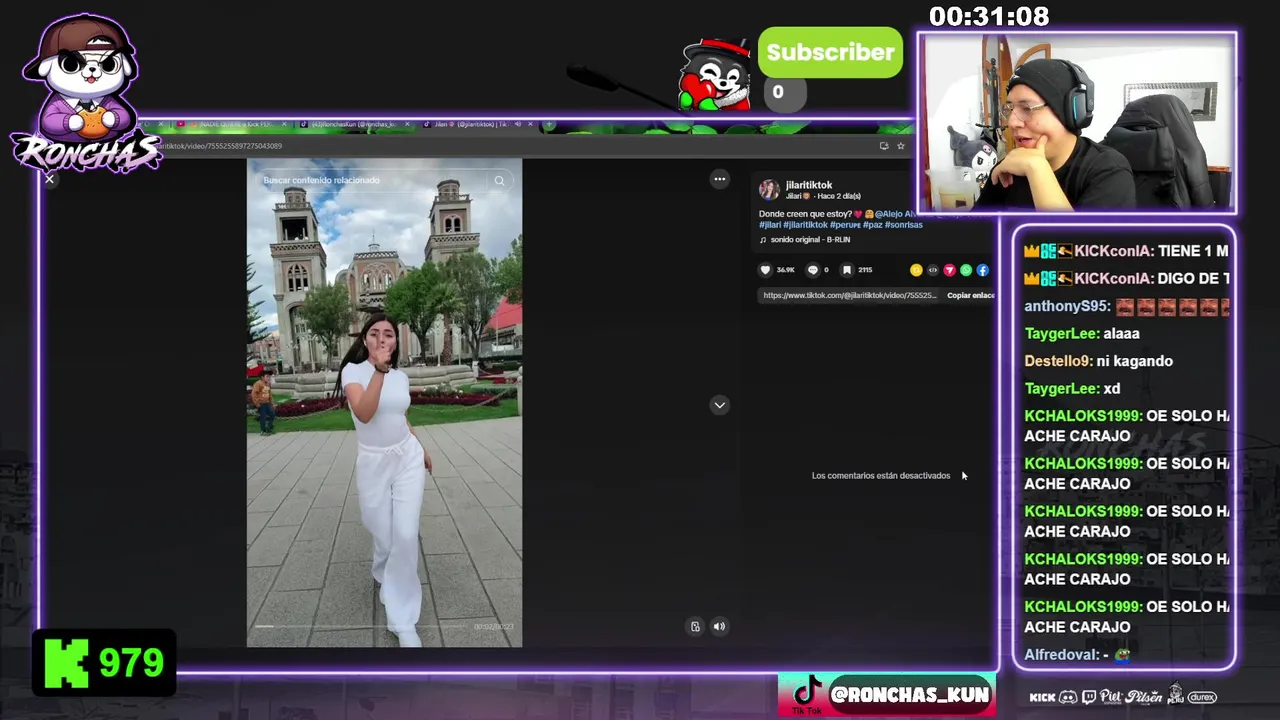Viewport: 1280px width, 720px height.
Task: Click the playing TikTok video of woman in white
Action: 384,403
